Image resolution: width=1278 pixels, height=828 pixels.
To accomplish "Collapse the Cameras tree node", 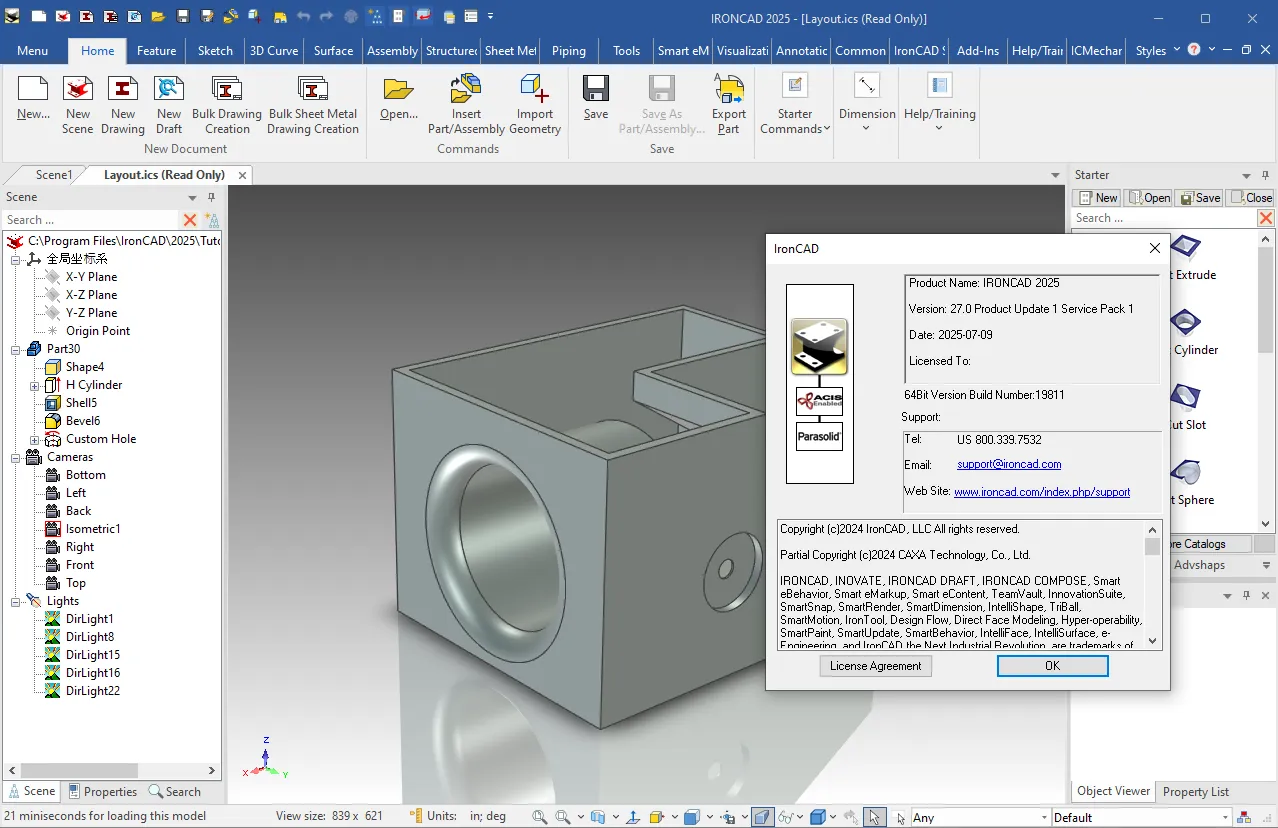I will click(x=15, y=457).
